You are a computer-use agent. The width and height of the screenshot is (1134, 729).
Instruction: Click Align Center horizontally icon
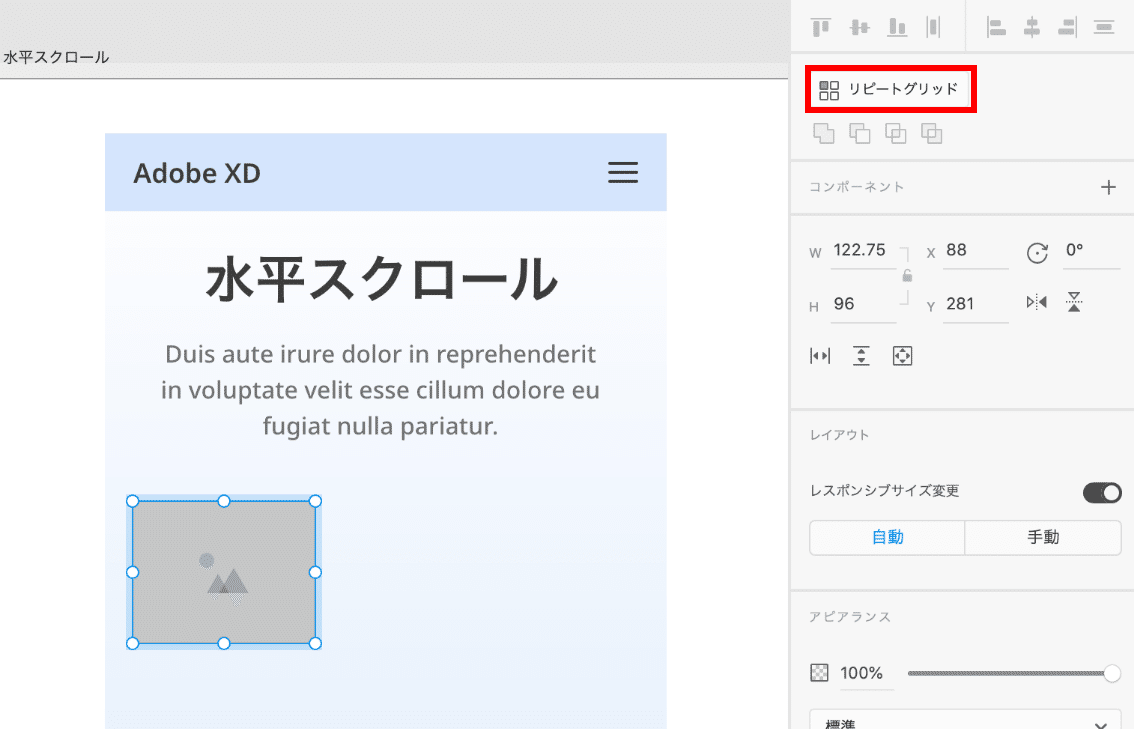tap(1032, 27)
